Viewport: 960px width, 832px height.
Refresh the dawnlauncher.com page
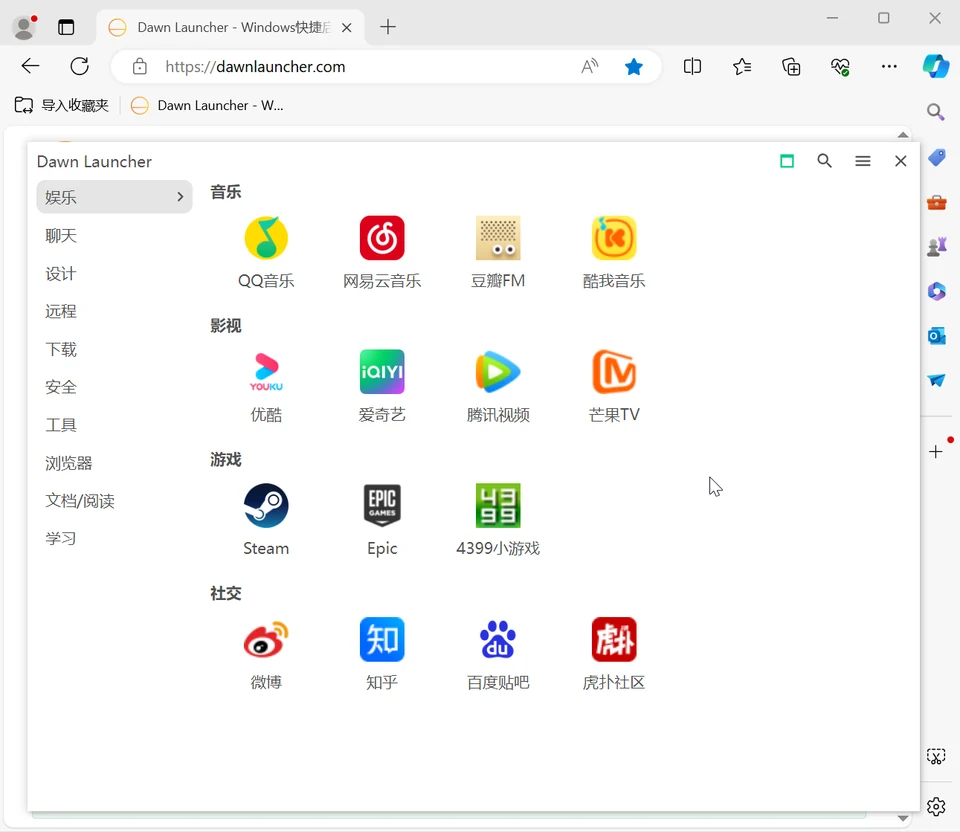(x=80, y=66)
